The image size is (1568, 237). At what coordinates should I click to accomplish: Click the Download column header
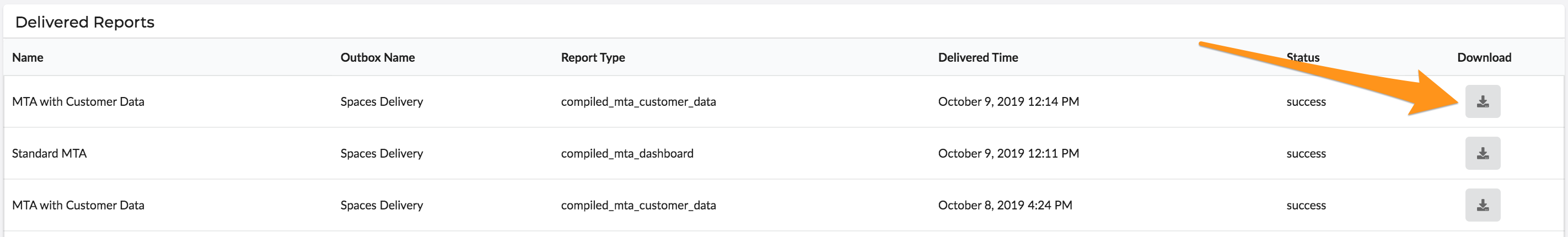pos(1484,57)
